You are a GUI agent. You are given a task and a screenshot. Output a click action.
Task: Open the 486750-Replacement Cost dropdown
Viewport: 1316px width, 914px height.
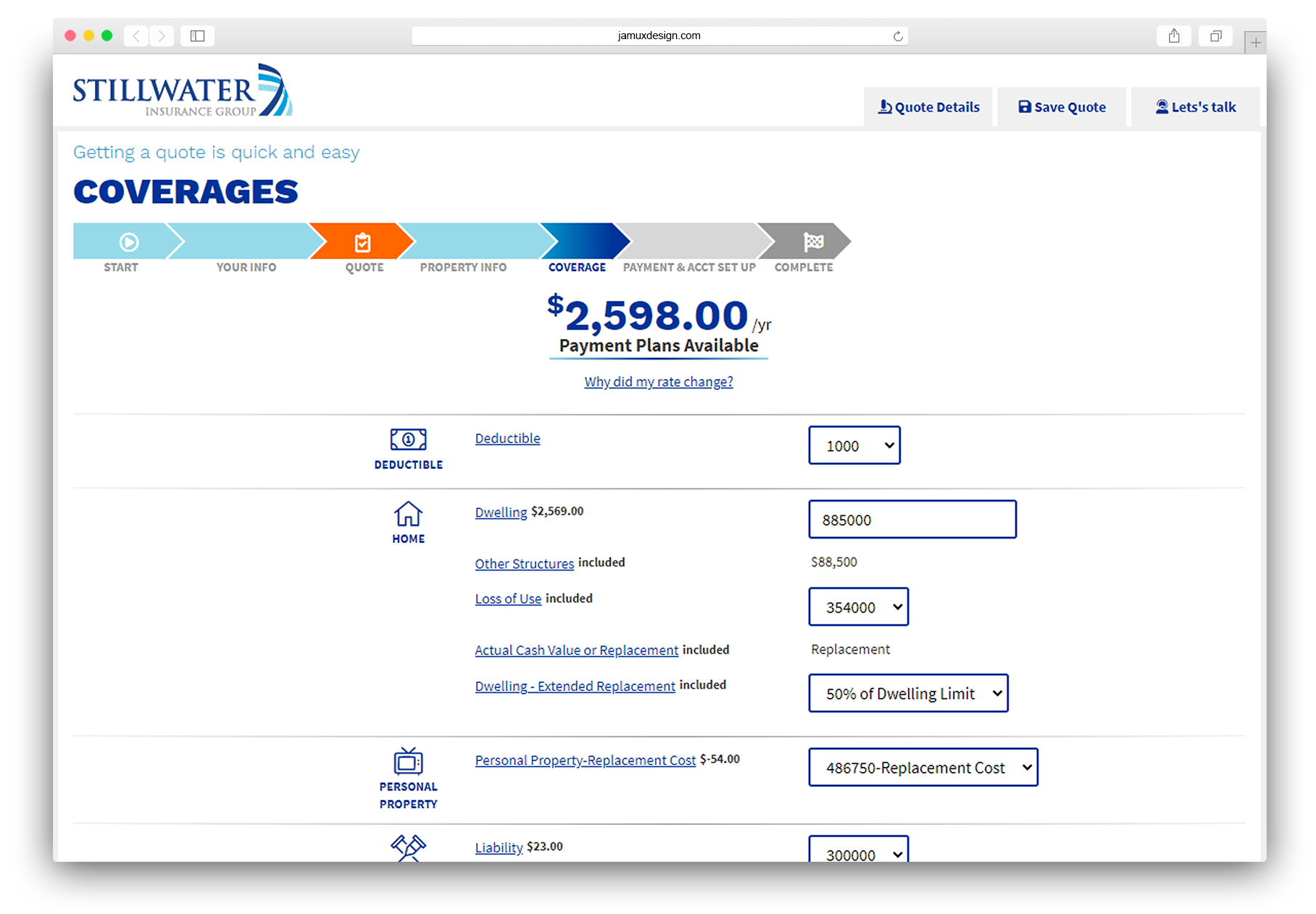(923, 767)
